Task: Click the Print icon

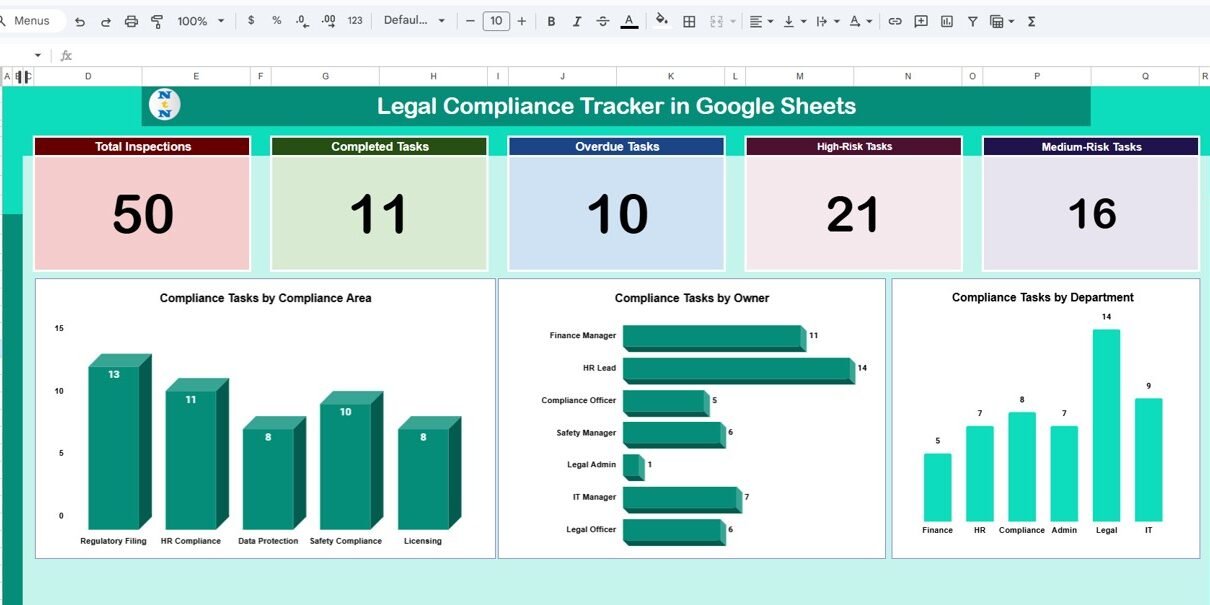Action: [x=131, y=21]
